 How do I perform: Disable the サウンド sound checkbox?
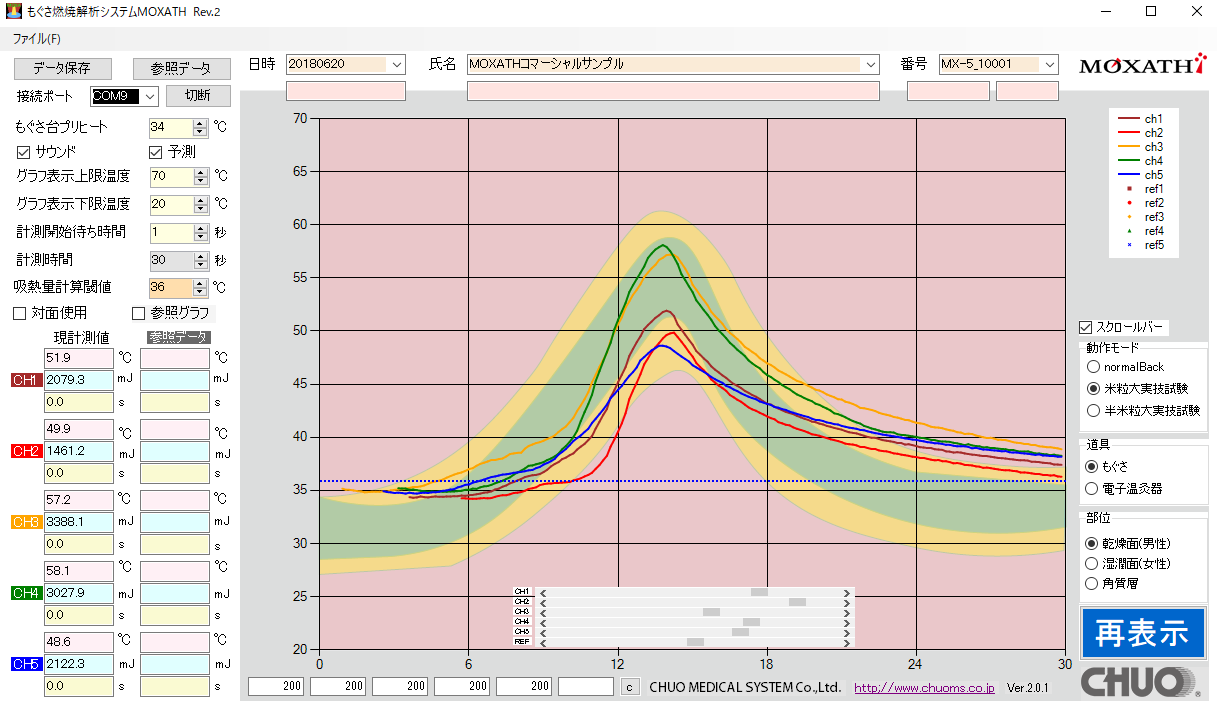point(24,152)
